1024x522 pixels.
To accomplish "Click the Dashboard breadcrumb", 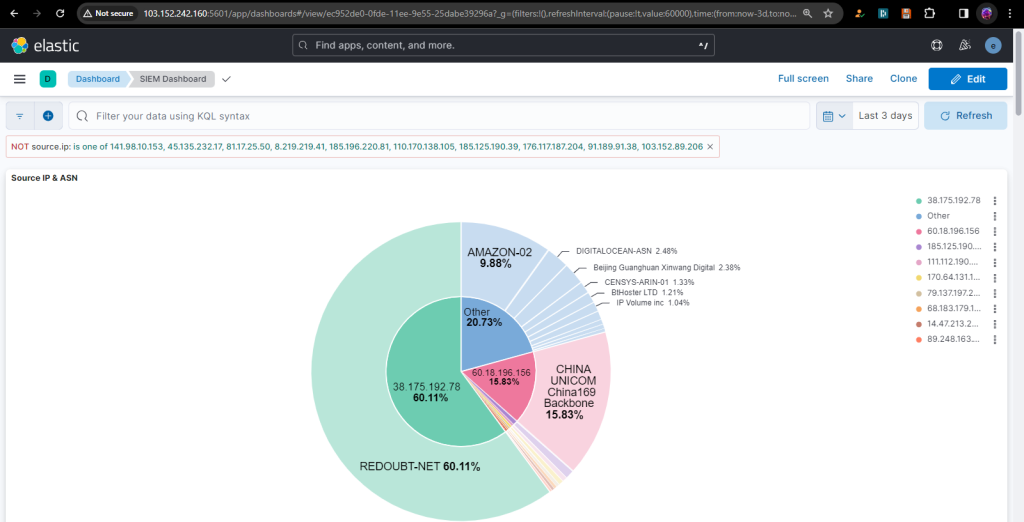I will [98, 79].
